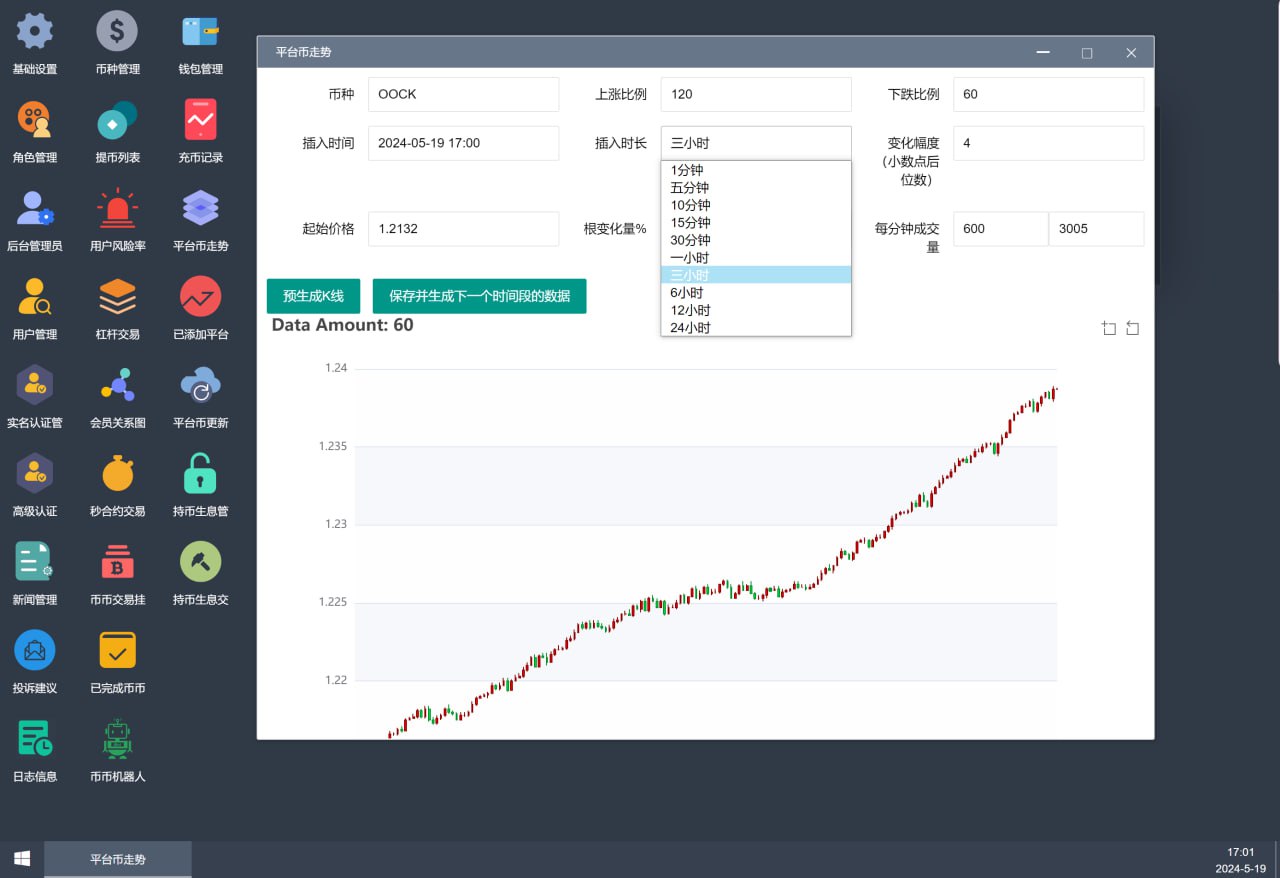The width and height of the screenshot is (1280, 878).
Task: Click 保存并生成下一个时间段的数据 button
Action: tap(479, 296)
